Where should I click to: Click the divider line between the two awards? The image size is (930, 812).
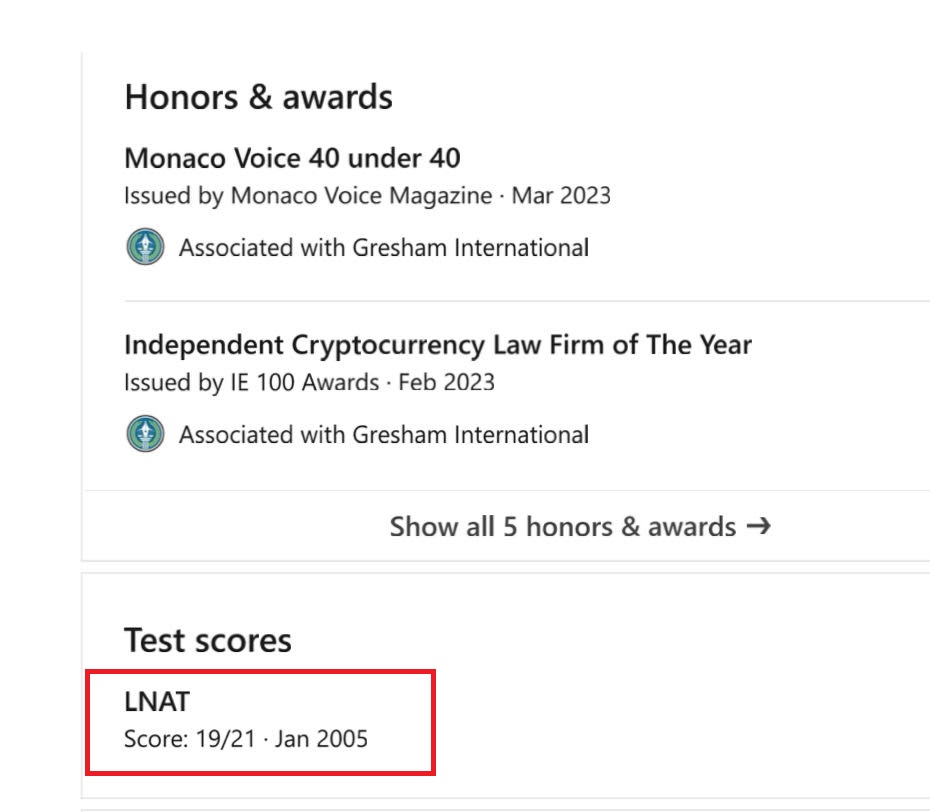coord(527,301)
